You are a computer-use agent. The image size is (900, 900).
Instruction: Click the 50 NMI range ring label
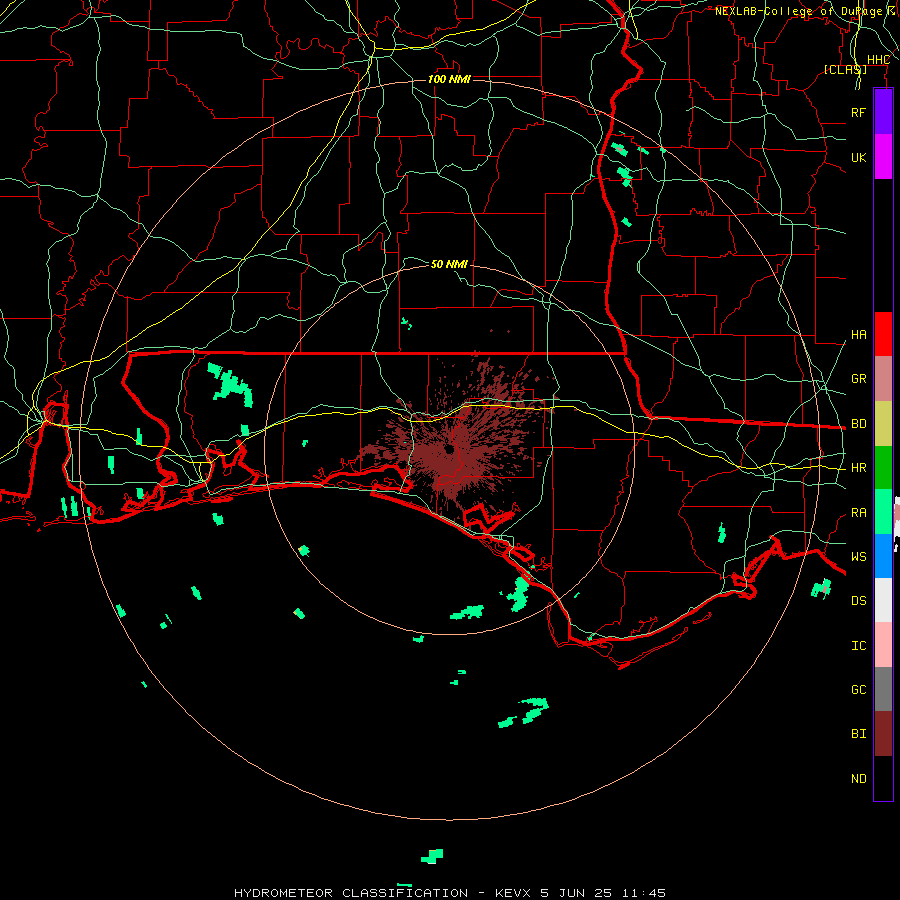(x=449, y=264)
